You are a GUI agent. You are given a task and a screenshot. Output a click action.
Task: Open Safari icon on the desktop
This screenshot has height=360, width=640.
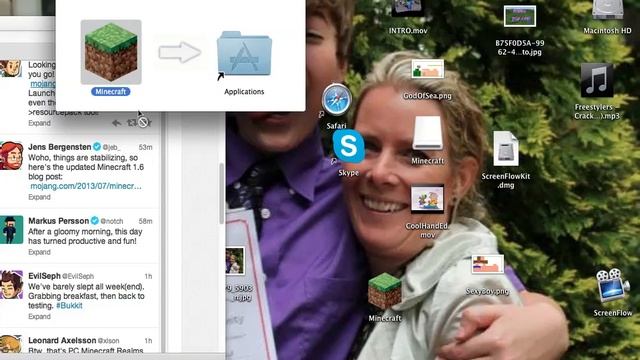tap(336, 100)
